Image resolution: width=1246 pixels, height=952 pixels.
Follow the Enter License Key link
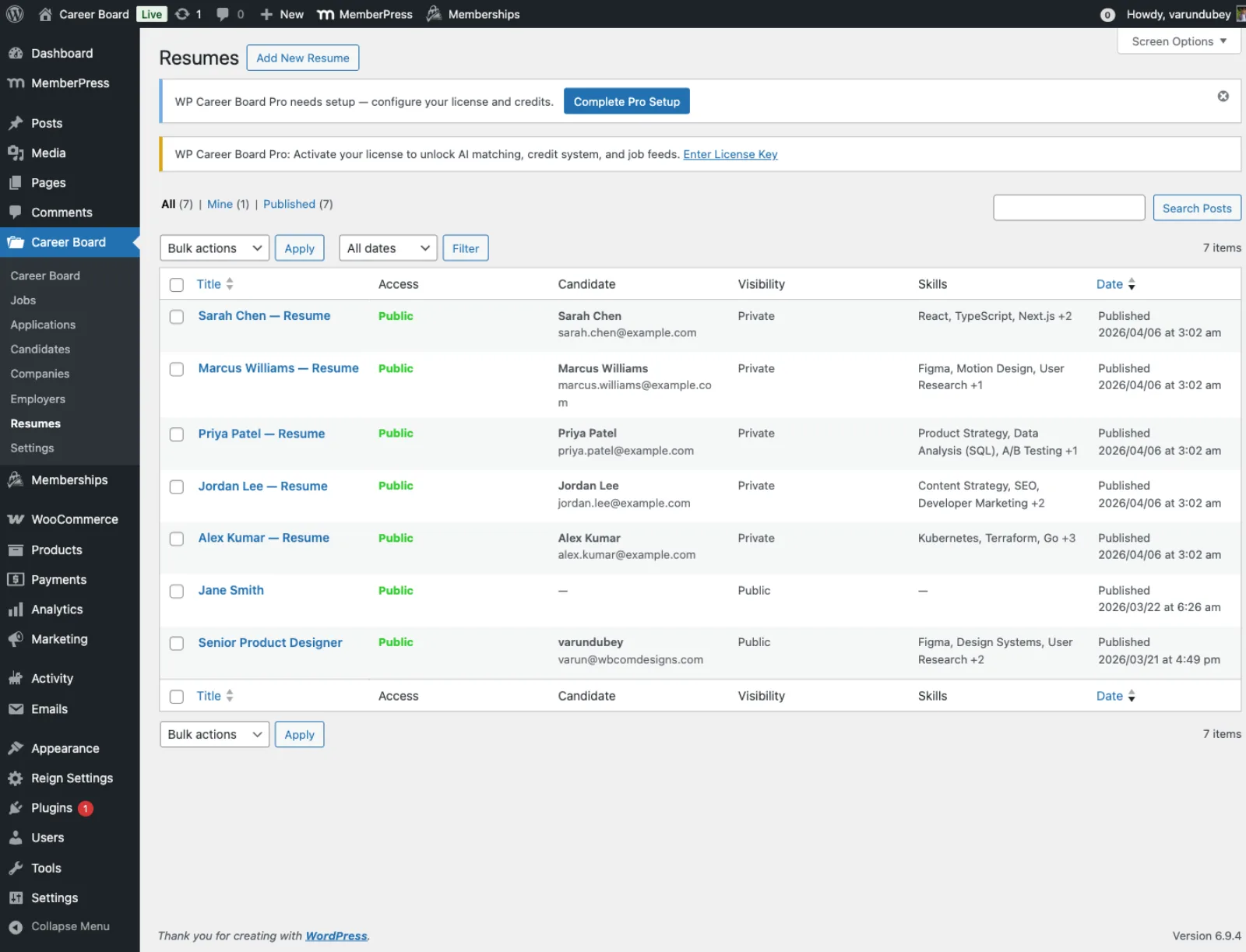tap(730, 154)
